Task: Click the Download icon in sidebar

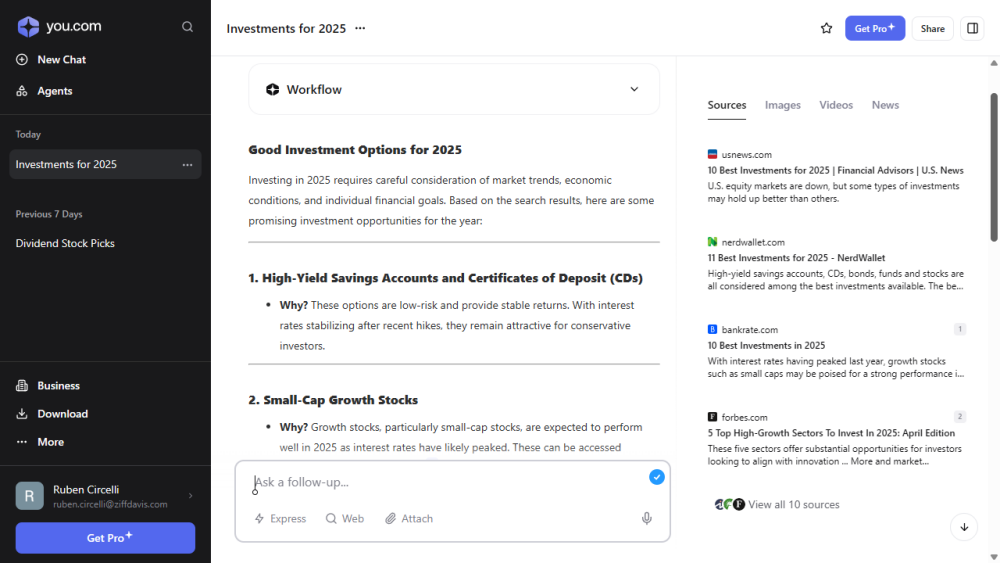Action: coord(22,414)
